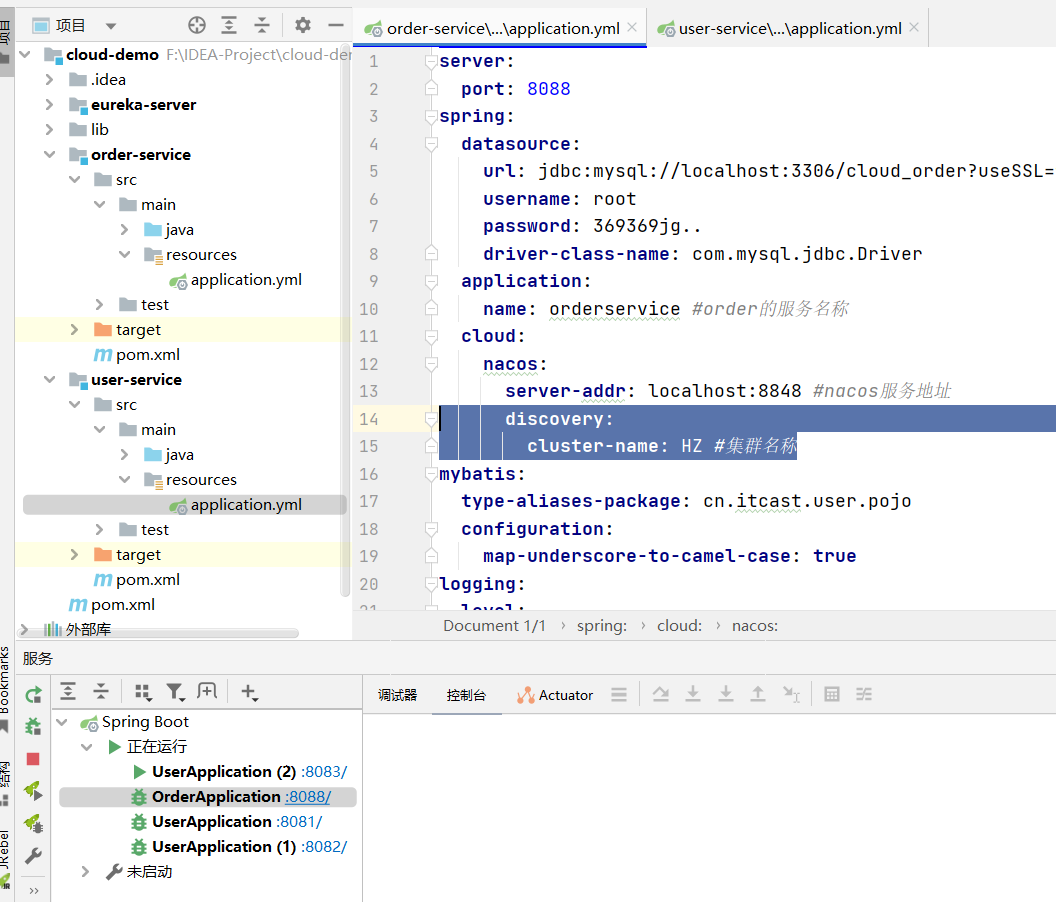
Task: Click rerun icon in services sidebar
Action: click(x=33, y=695)
